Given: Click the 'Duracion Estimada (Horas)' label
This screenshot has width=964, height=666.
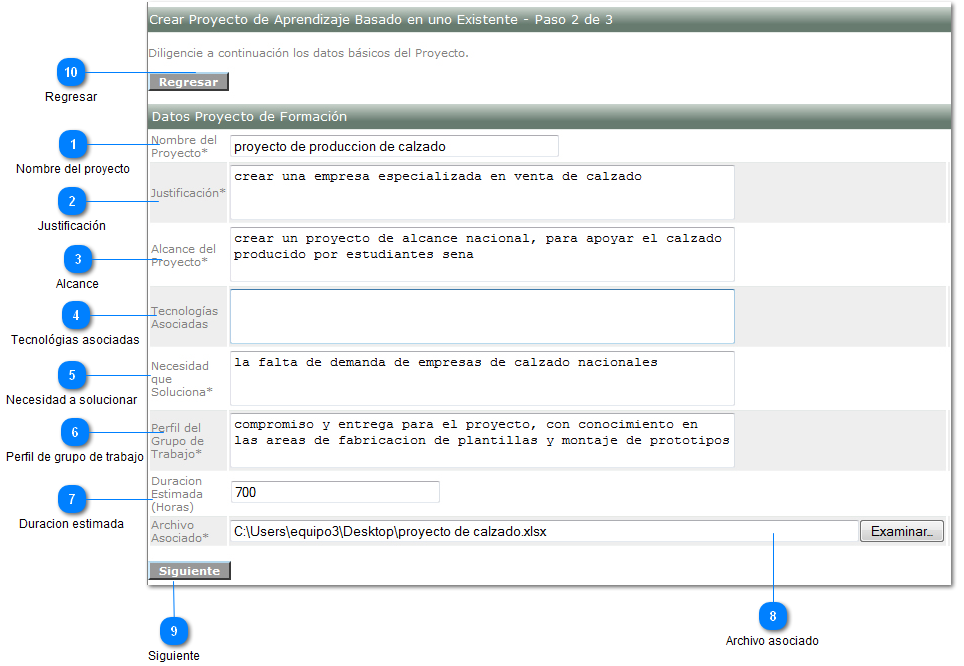Looking at the screenshot, I should [x=177, y=494].
